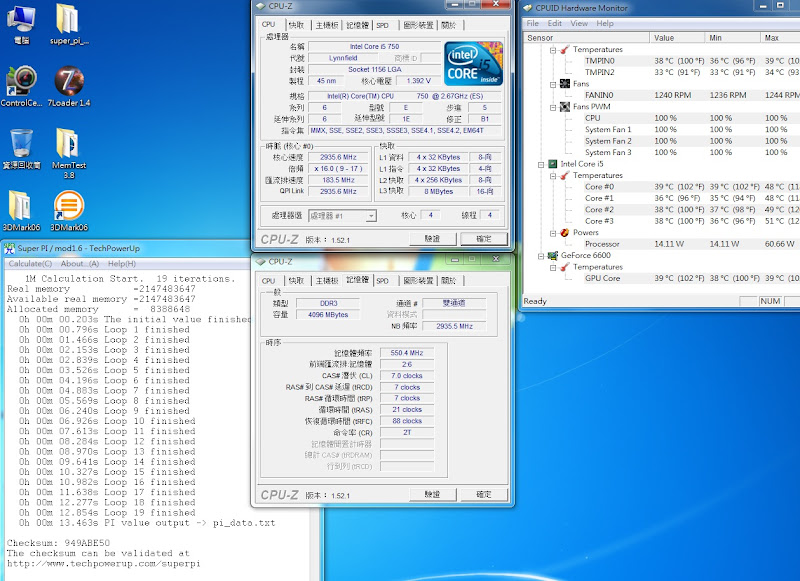Open the File menu in Hardware Monitor
Screen dimensions: 800x581
coord(533,23)
